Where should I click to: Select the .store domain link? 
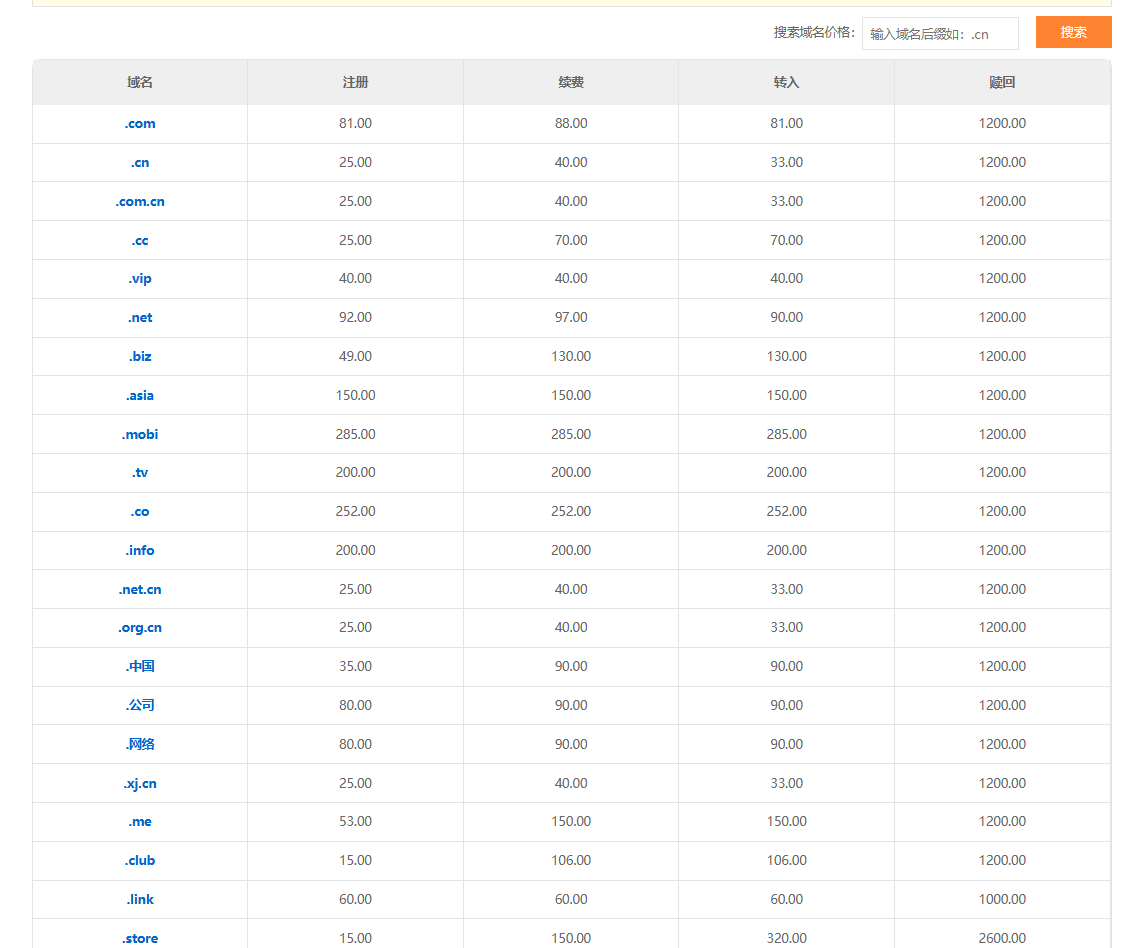(x=139, y=939)
